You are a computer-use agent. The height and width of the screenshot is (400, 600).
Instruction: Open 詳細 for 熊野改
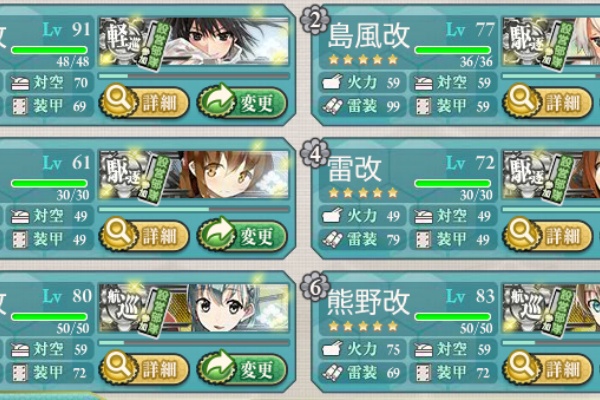click(x=548, y=369)
